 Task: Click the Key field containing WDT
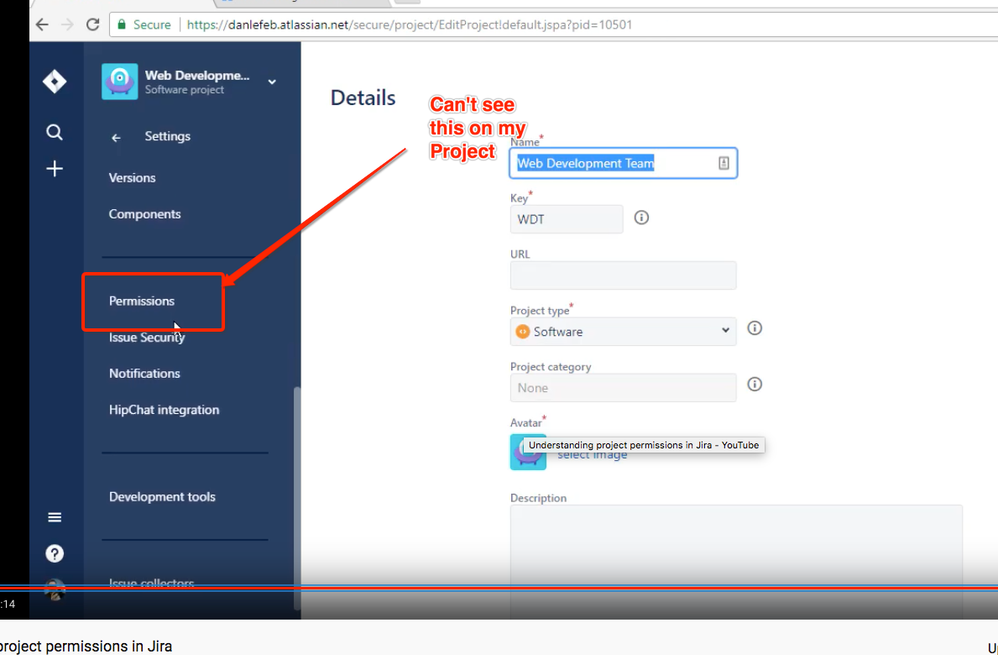tap(566, 219)
